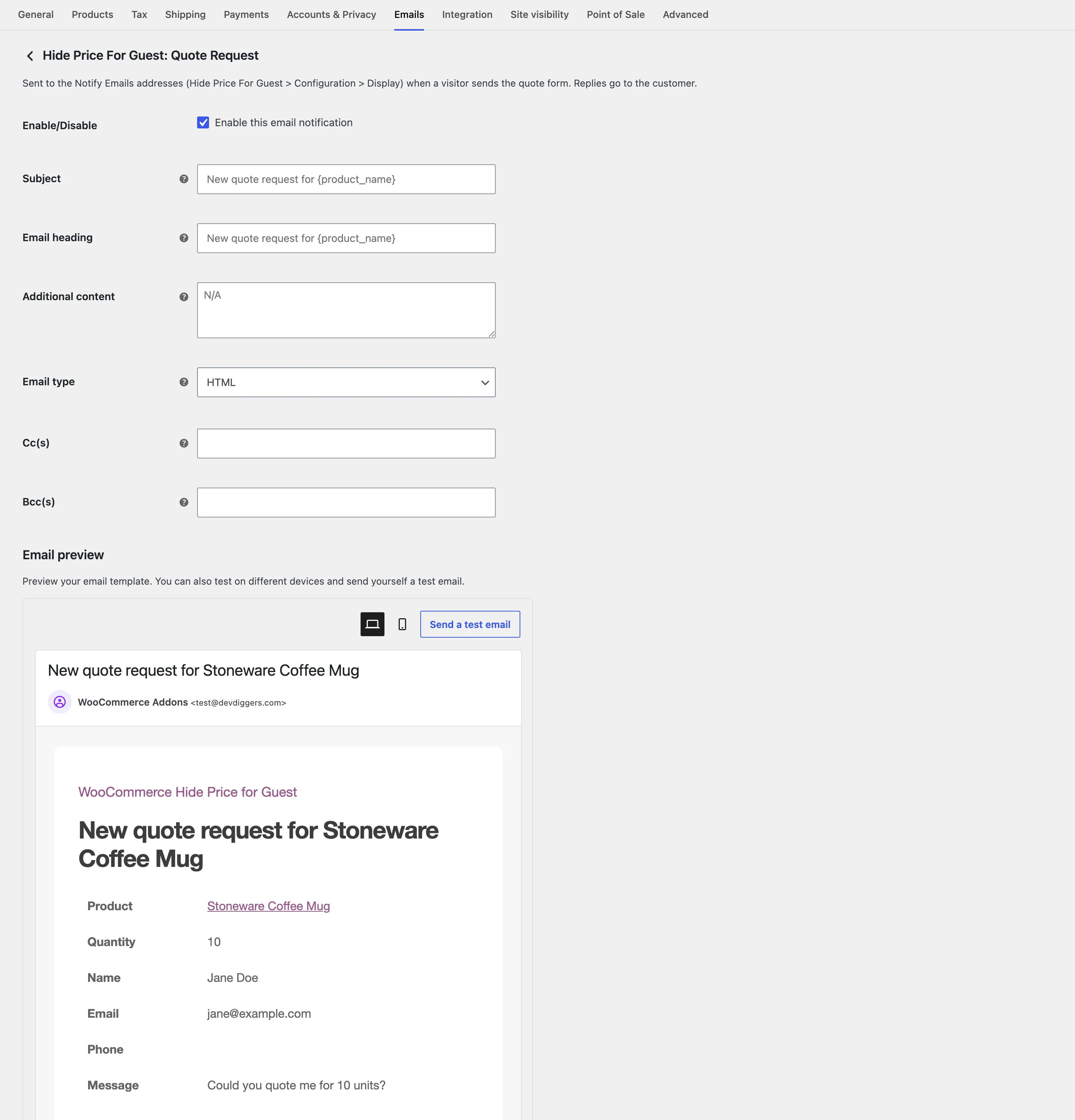Viewport: 1075px width, 1120px height.
Task: Go back using the arrow beside Quote Request title
Action: click(30, 55)
